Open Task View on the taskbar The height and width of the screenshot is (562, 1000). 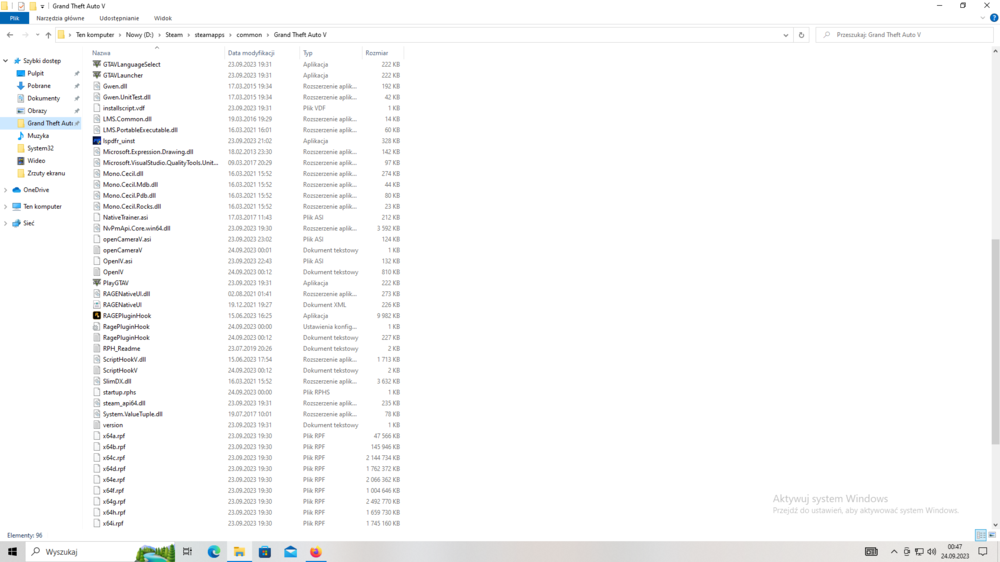tap(188, 552)
